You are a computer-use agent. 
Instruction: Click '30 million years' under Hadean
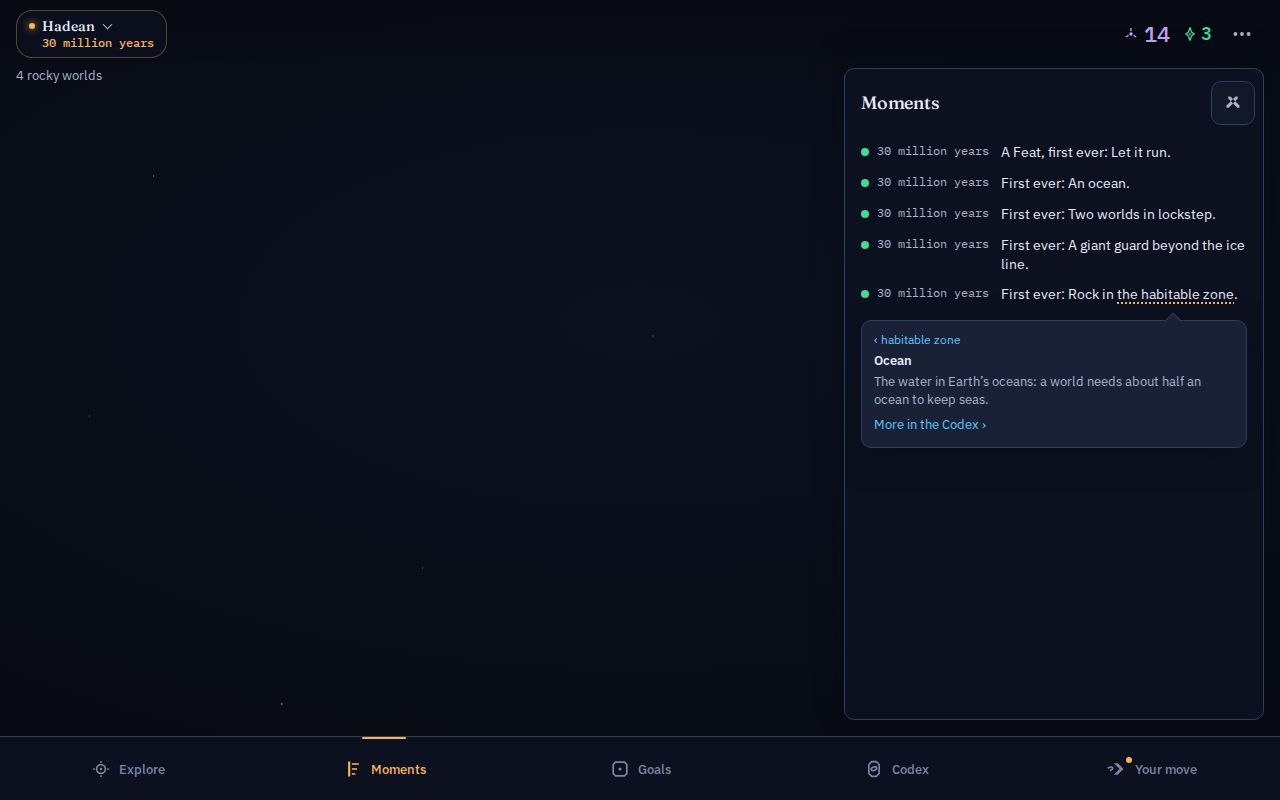coord(98,43)
